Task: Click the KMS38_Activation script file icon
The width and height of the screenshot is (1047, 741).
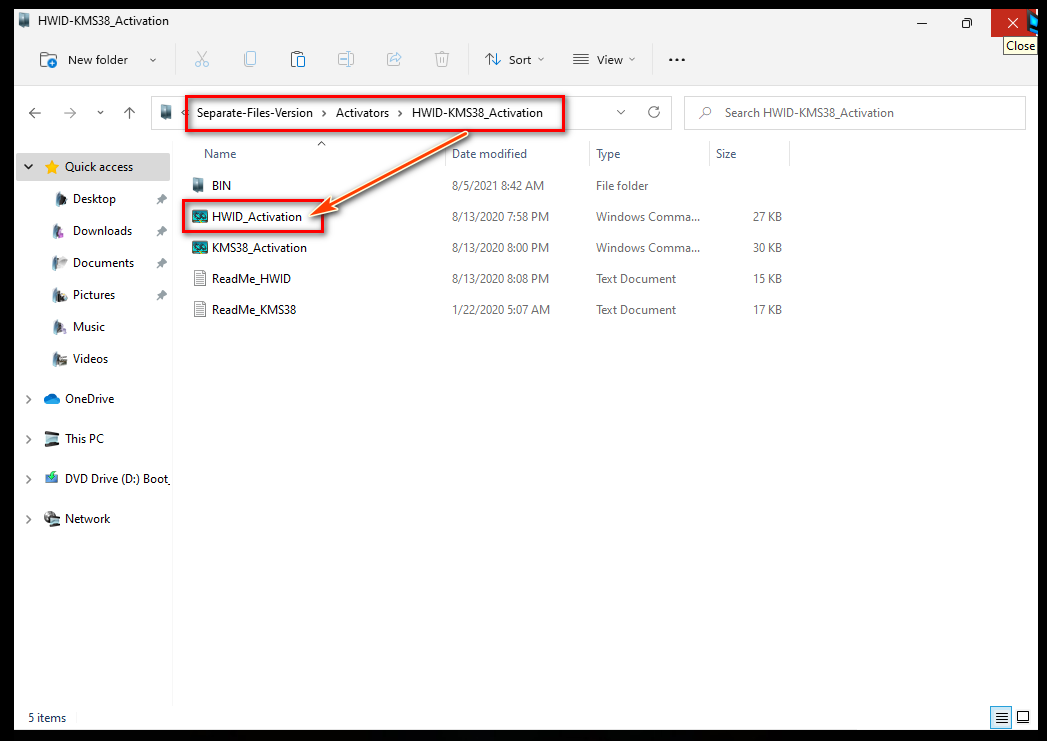Action: click(x=199, y=248)
